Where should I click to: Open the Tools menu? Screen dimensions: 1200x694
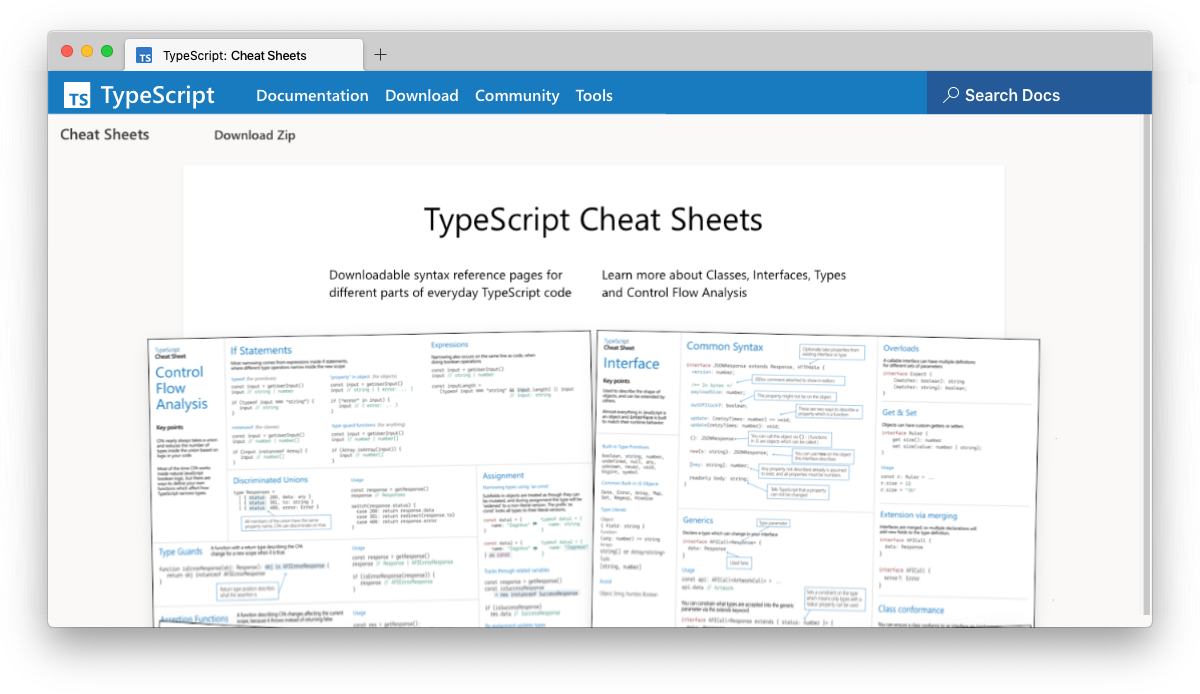point(594,95)
